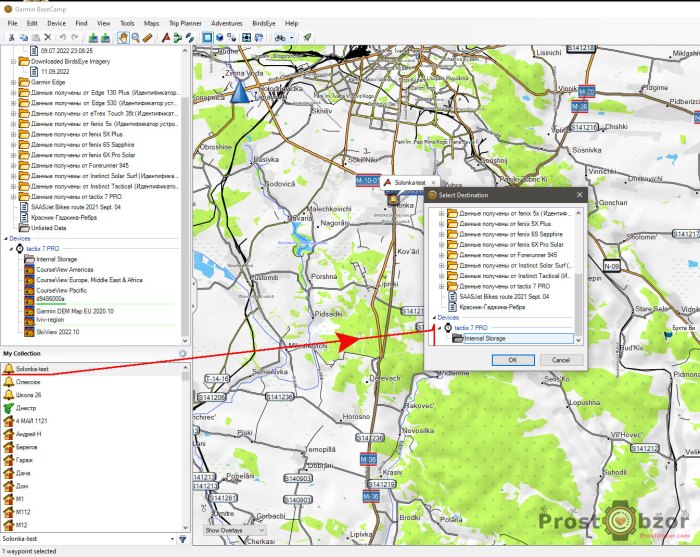Select the New Waypoint flag tool
The width and height of the screenshot is (700, 557).
(166, 38)
